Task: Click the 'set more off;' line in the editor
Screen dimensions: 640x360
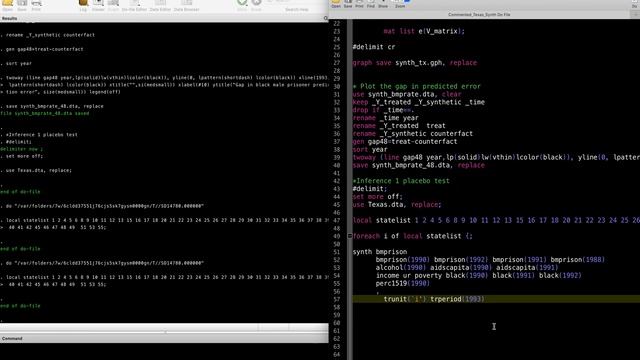Action: (x=378, y=197)
